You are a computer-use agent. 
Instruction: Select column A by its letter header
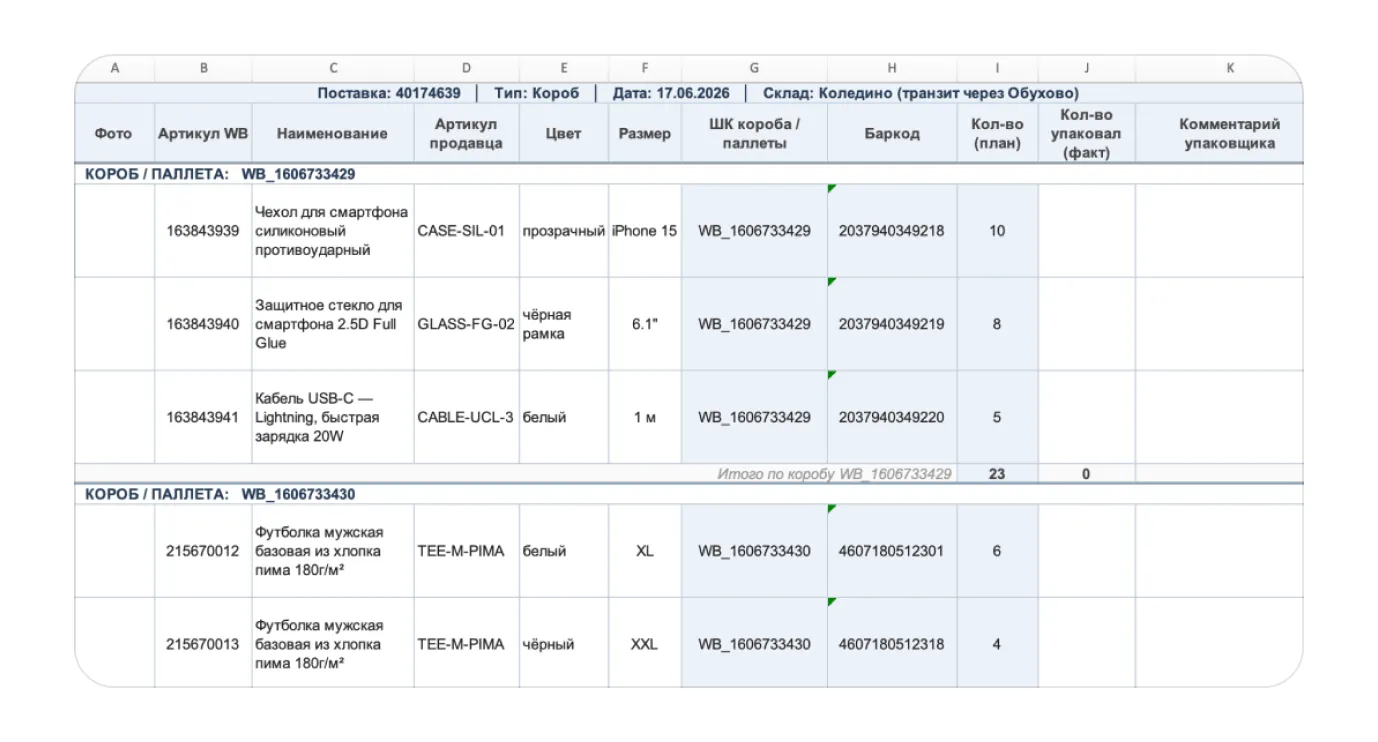point(115,68)
